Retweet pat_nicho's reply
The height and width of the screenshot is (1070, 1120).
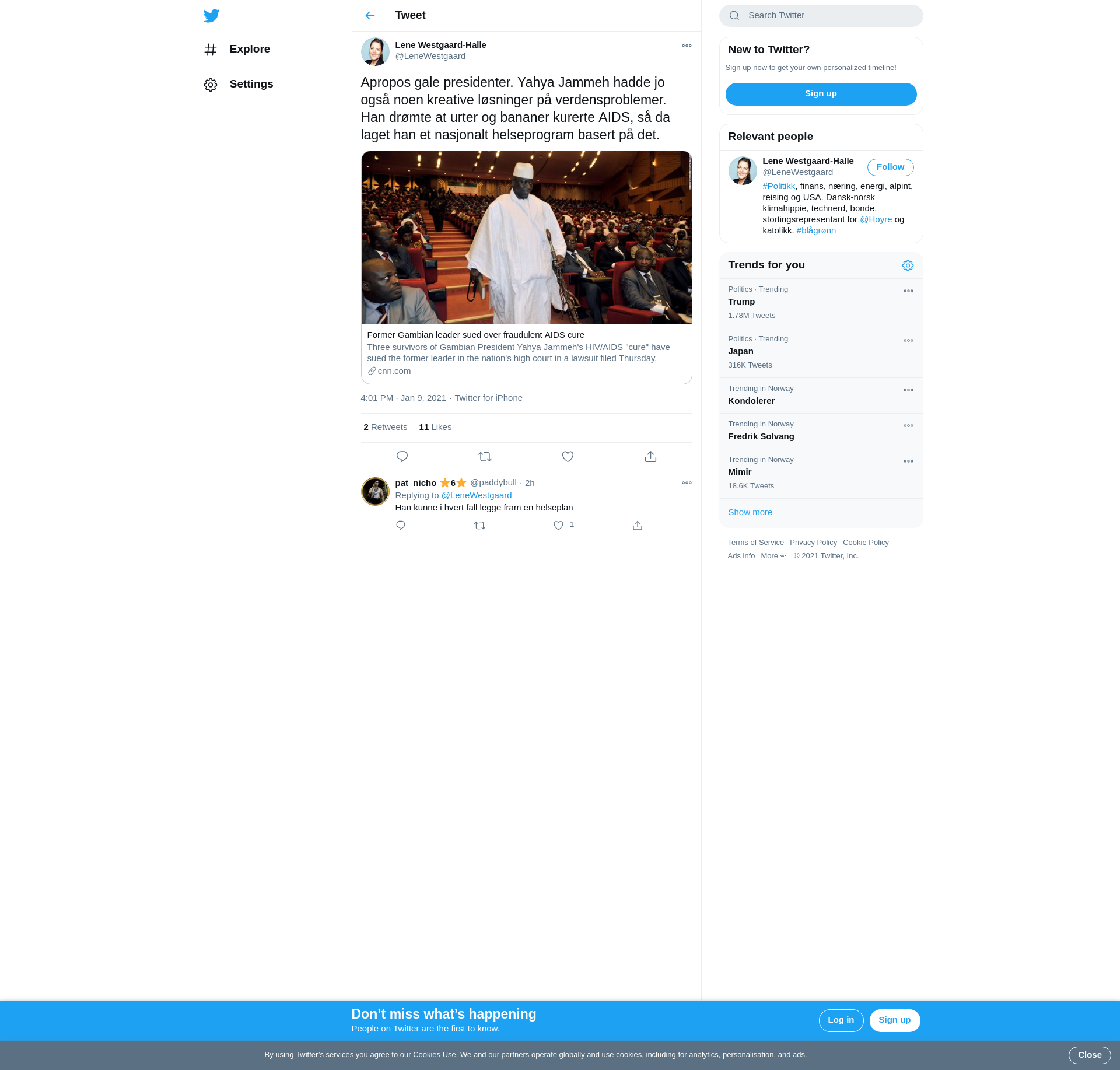(x=480, y=525)
